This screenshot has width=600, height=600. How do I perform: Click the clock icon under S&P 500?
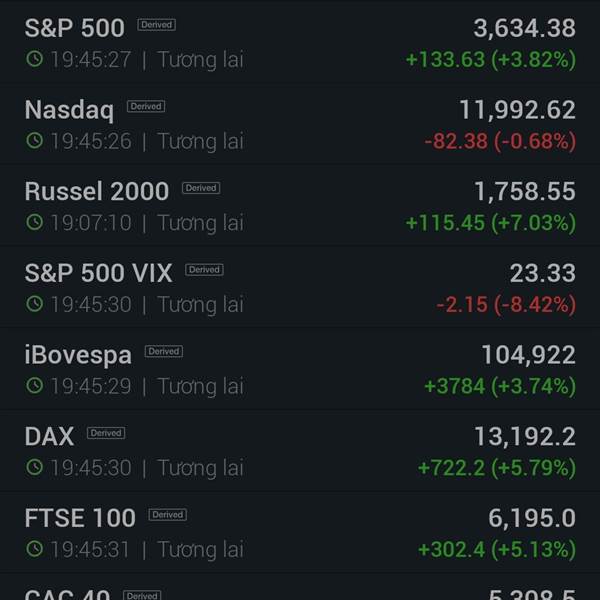34,60
